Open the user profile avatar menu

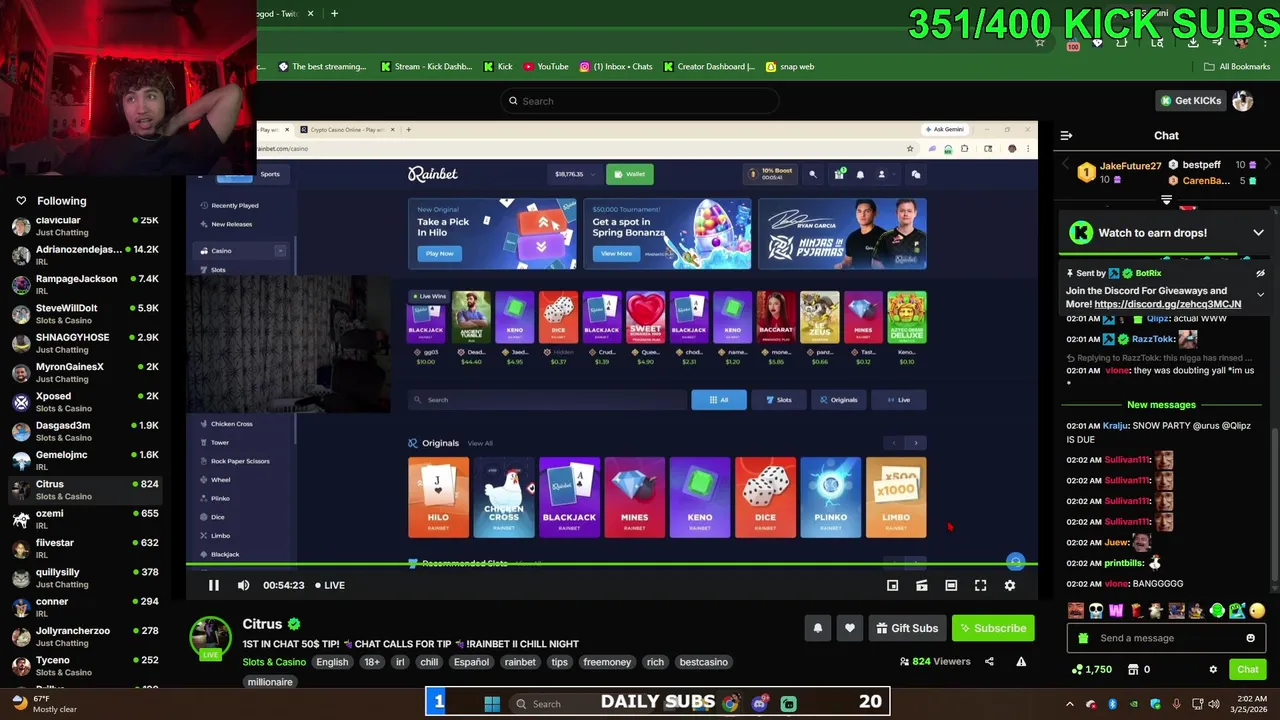point(1243,100)
